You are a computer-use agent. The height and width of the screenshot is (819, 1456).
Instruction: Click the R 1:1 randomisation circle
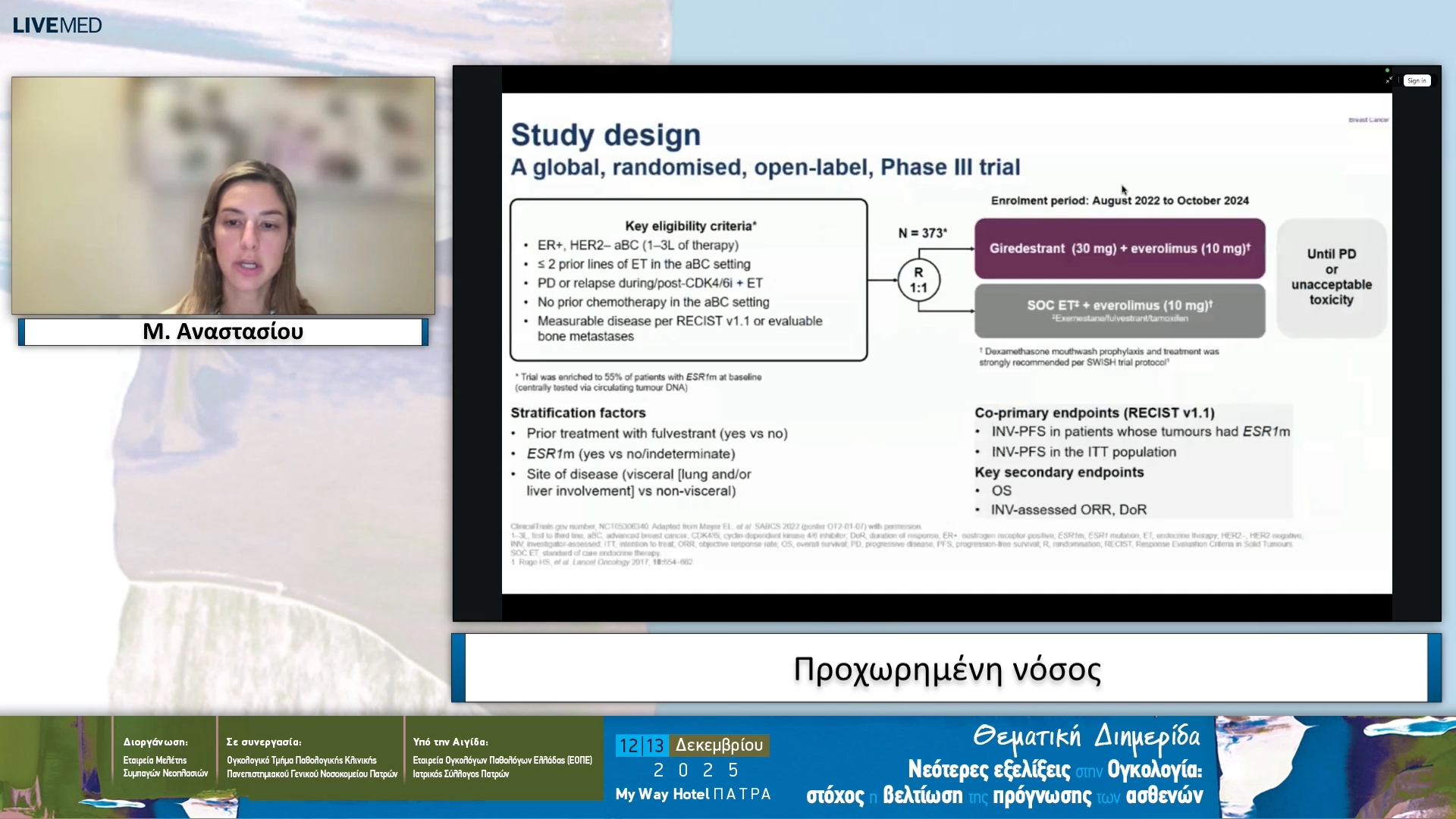click(918, 280)
